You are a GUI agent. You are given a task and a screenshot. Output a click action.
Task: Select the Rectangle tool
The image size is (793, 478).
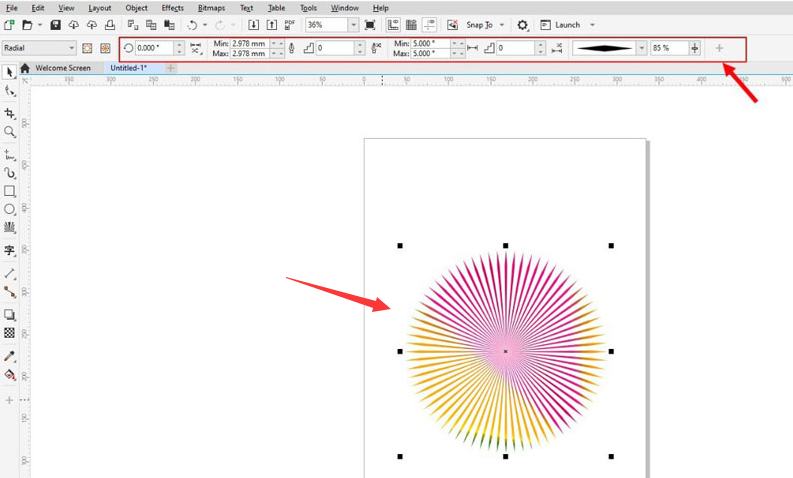tap(9, 191)
